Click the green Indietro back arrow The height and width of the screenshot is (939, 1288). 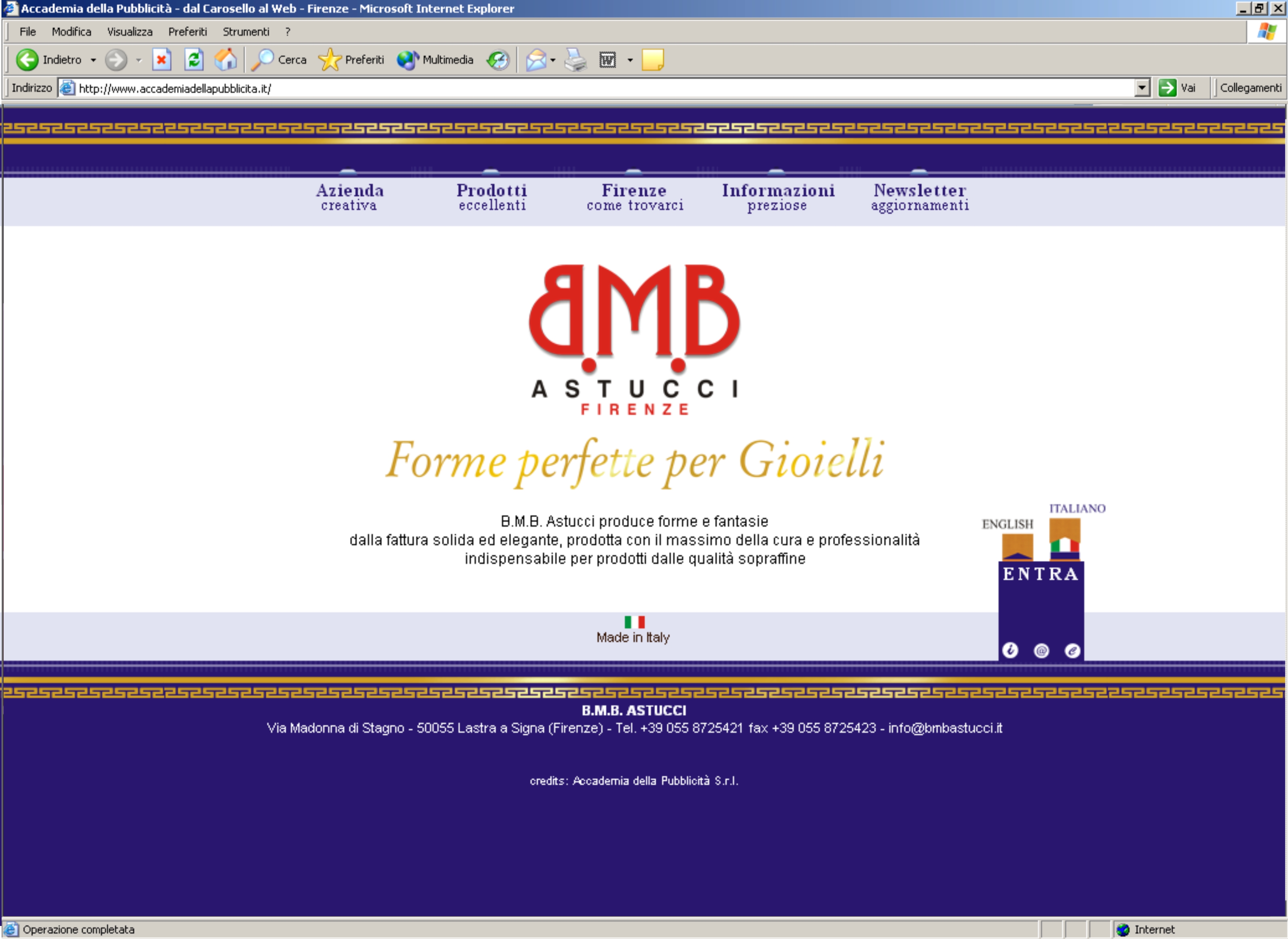(x=27, y=60)
